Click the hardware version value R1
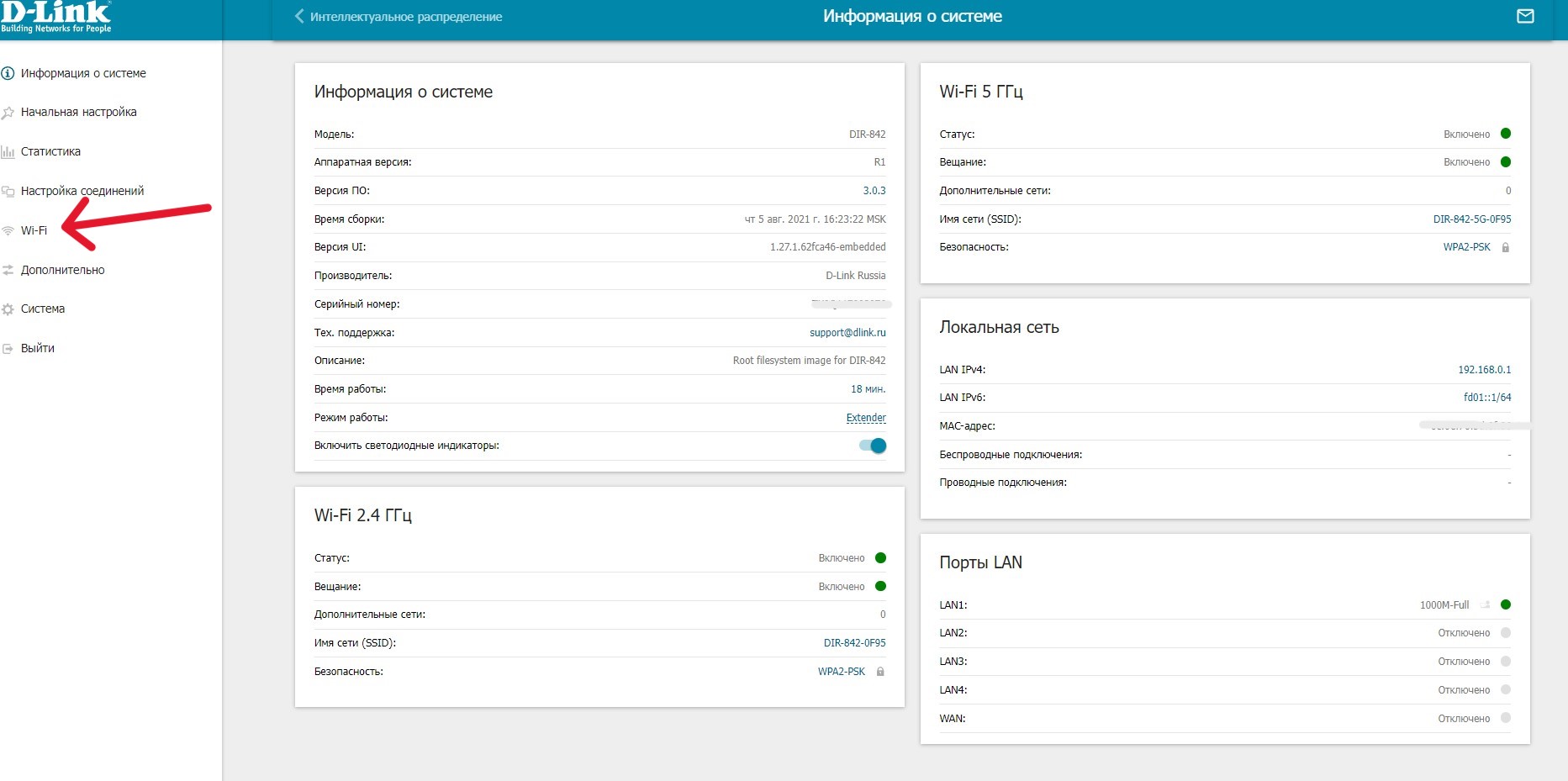Image resolution: width=1568 pixels, height=781 pixels. (880, 162)
